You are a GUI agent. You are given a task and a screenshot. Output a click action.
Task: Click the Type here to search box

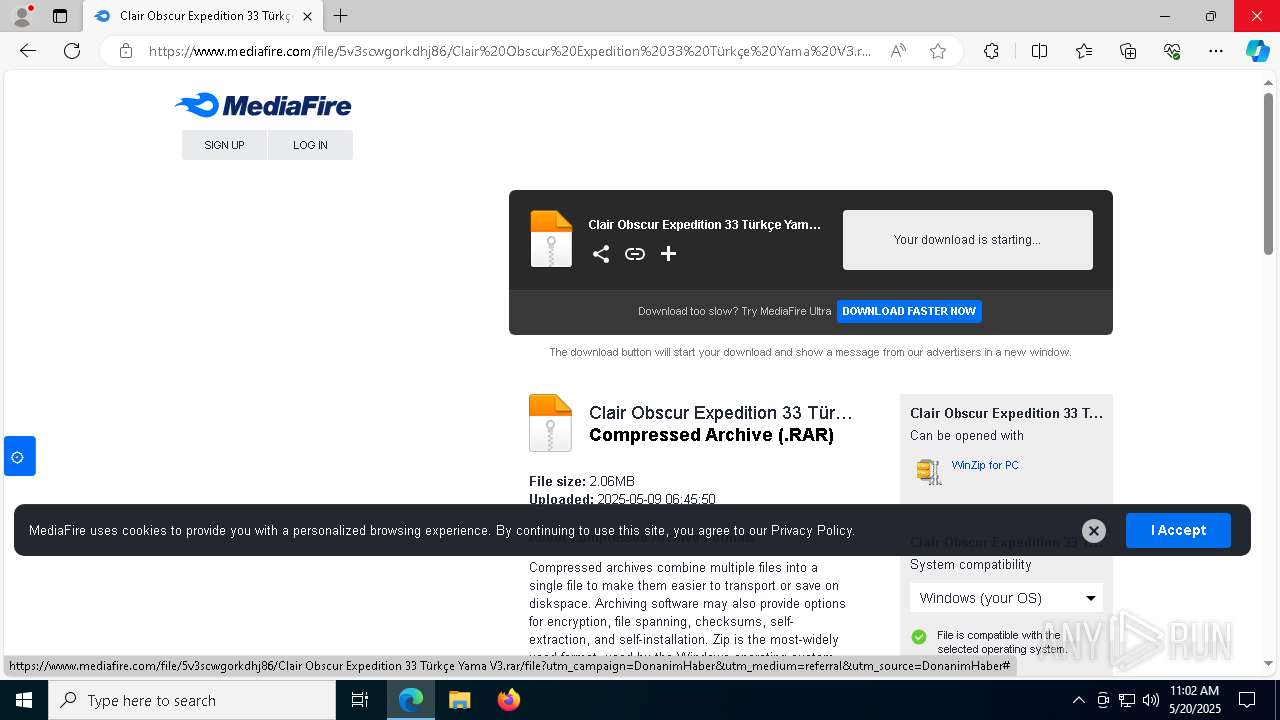click(192, 700)
